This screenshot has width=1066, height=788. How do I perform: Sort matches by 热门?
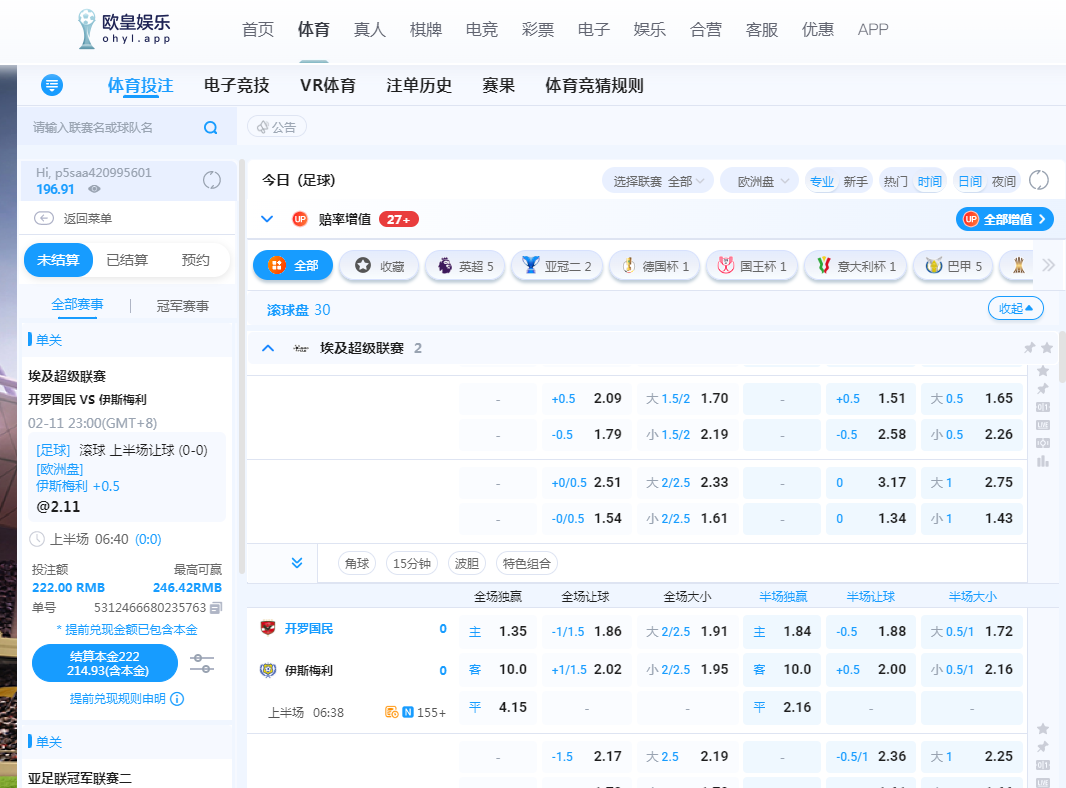pos(896,181)
